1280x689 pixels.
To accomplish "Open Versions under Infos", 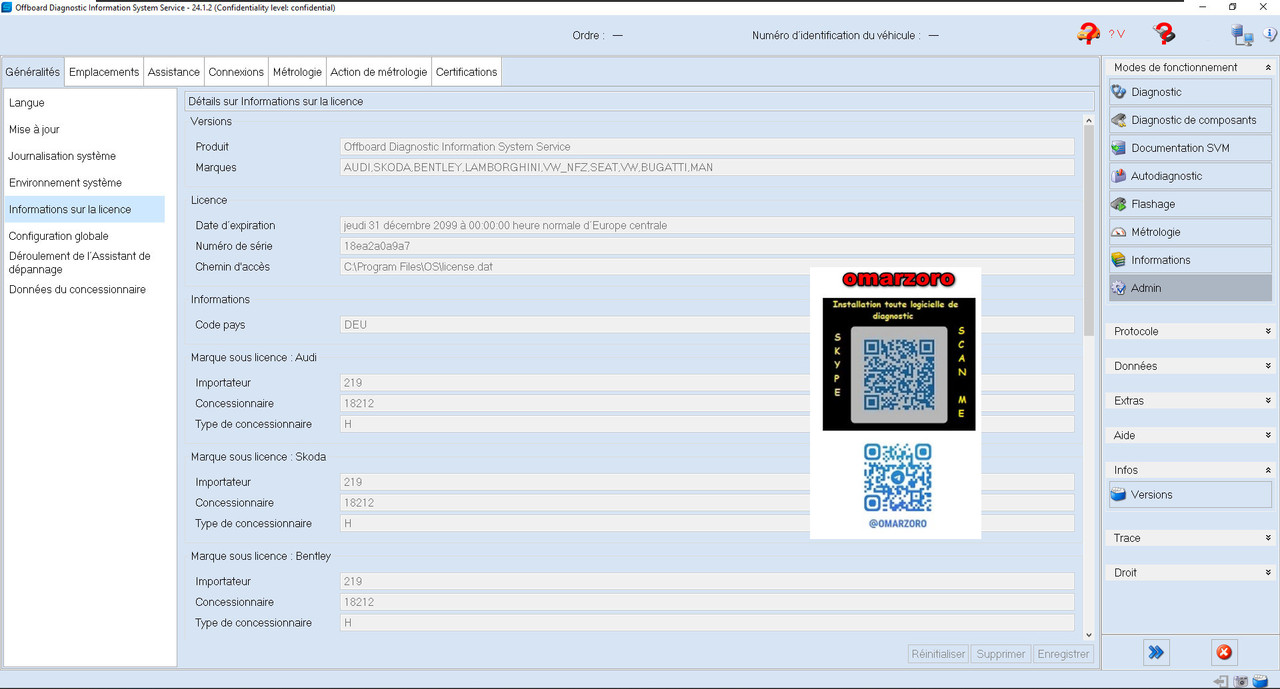I will click(1190, 495).
